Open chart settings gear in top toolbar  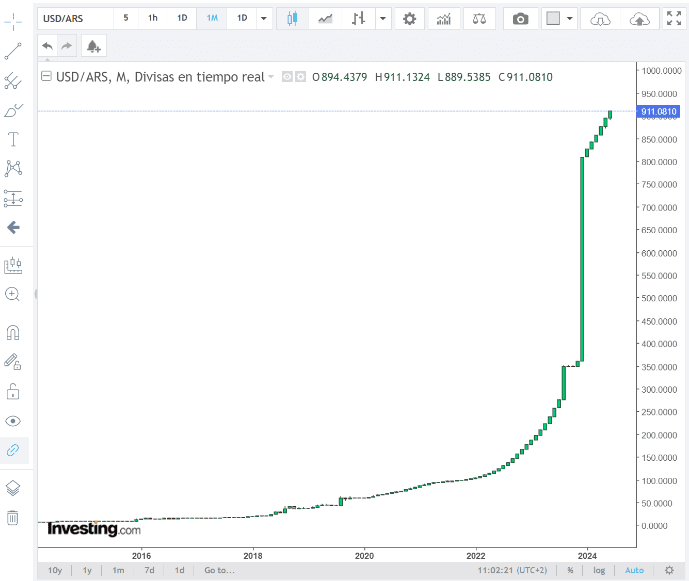click(x=409, y=19)
